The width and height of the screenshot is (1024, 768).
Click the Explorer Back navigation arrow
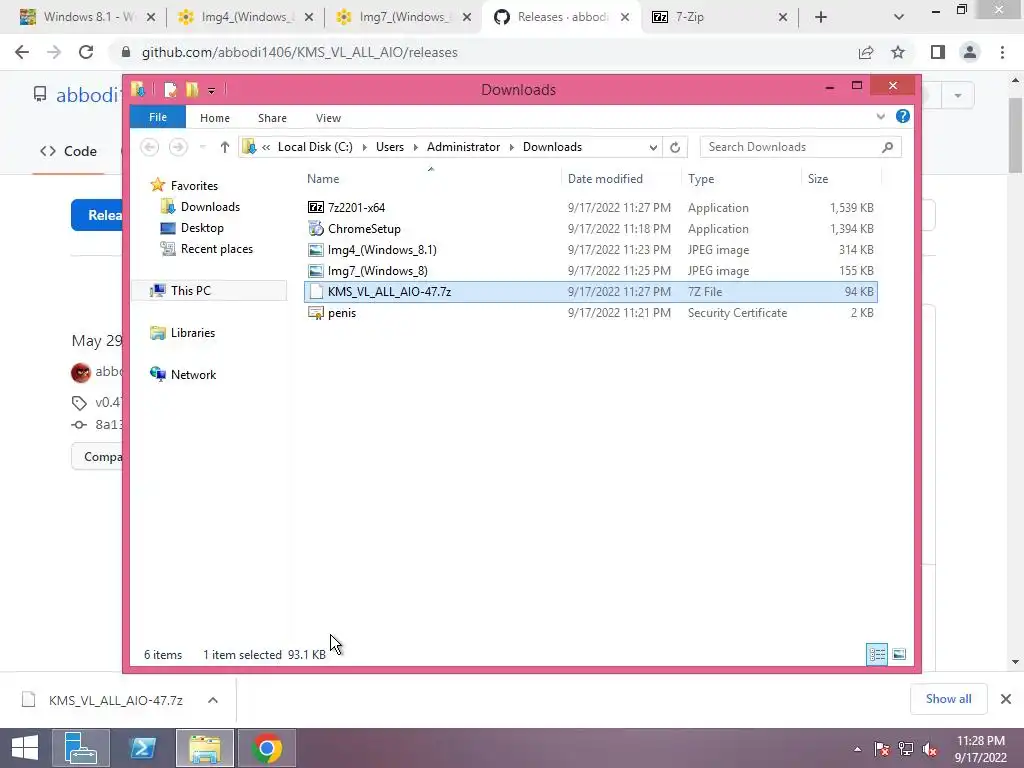click(x=150, y=147)
